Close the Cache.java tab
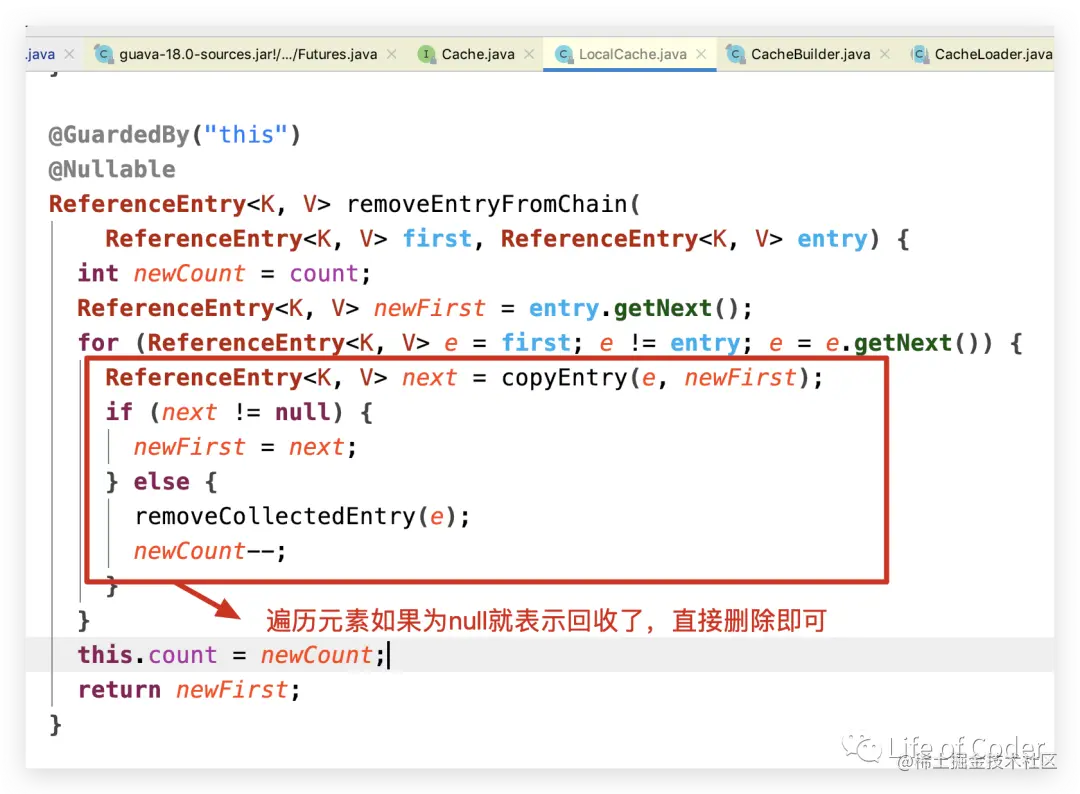1080x794 pixels. [529, 54]
